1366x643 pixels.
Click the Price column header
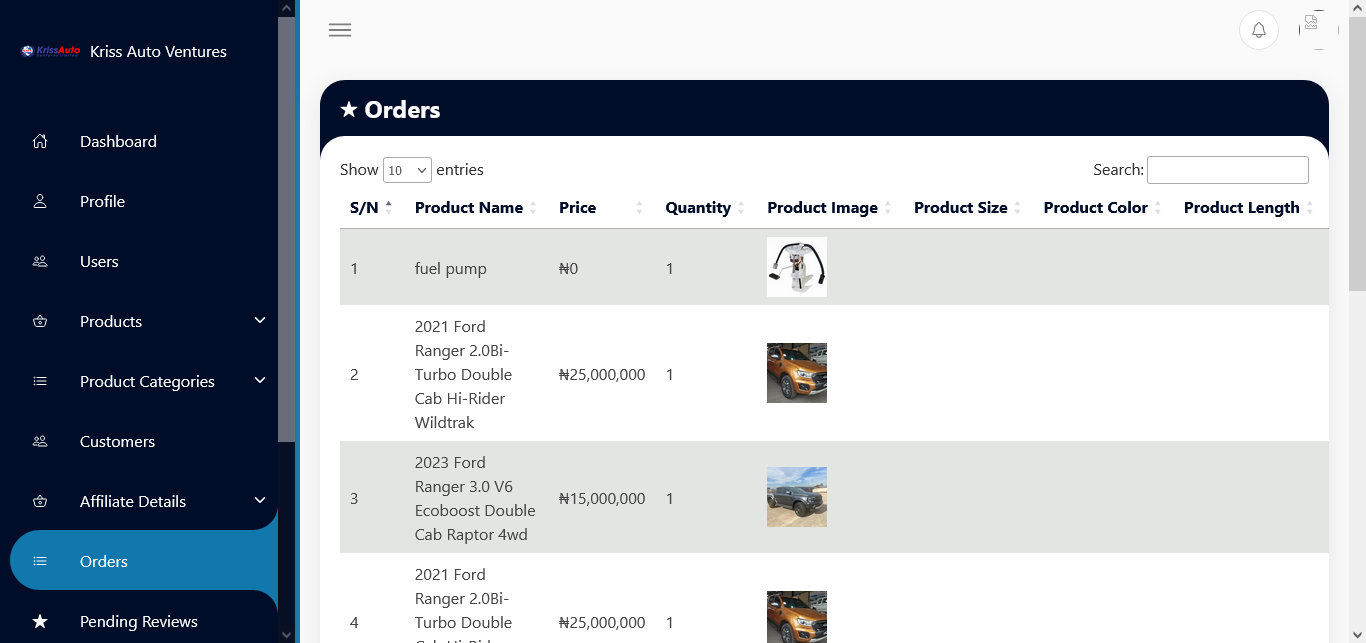tap(577, 207)
